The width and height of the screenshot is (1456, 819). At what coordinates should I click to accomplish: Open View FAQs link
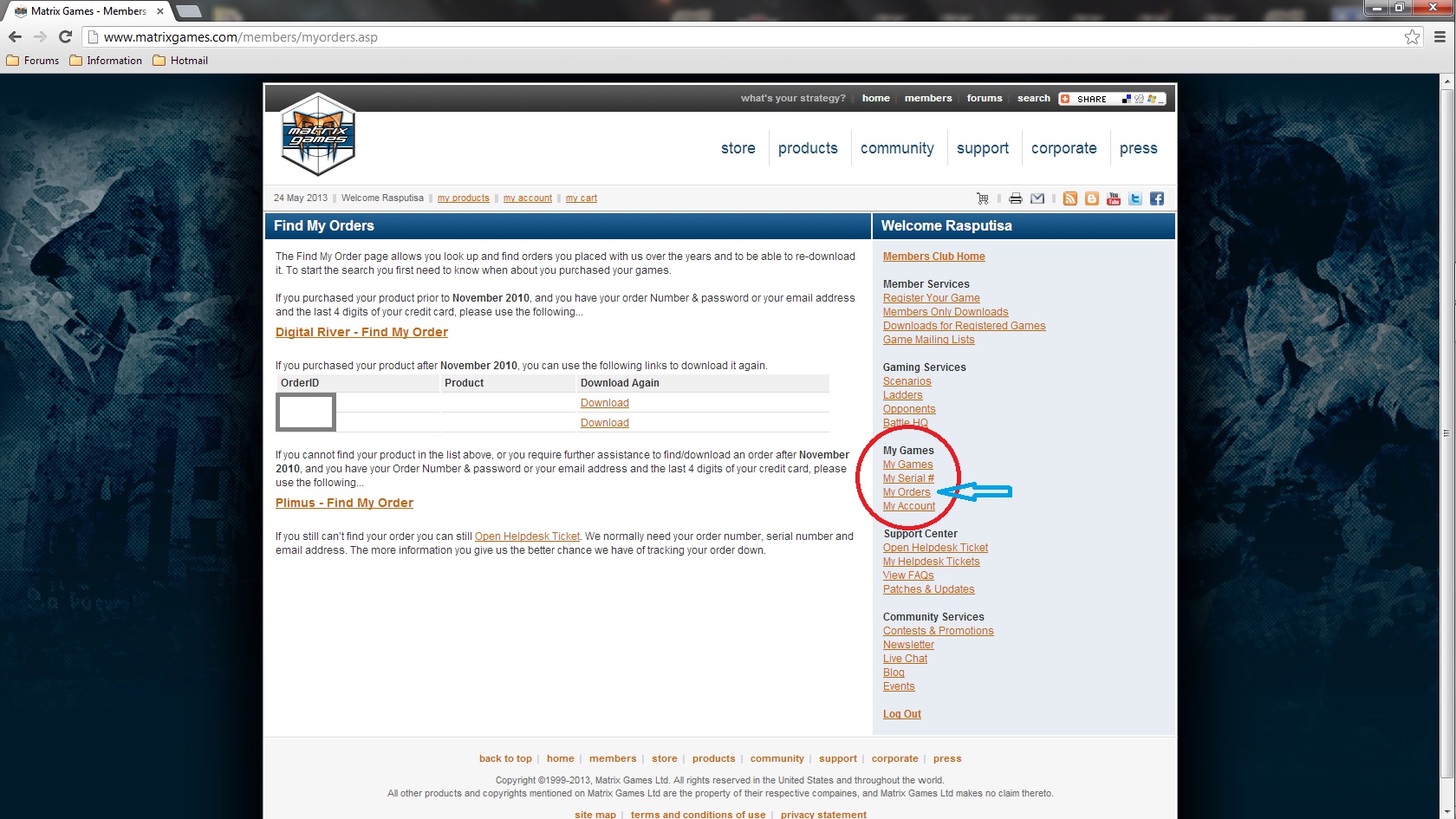coord(908,575)
